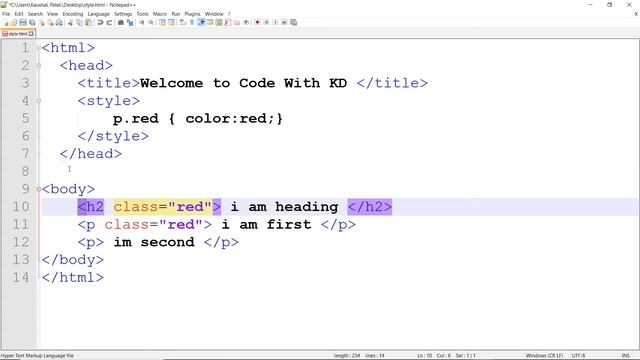Viewport: 640px width, 360px height.
Task: Open the File menu
Action: click(x=6, y=14)
